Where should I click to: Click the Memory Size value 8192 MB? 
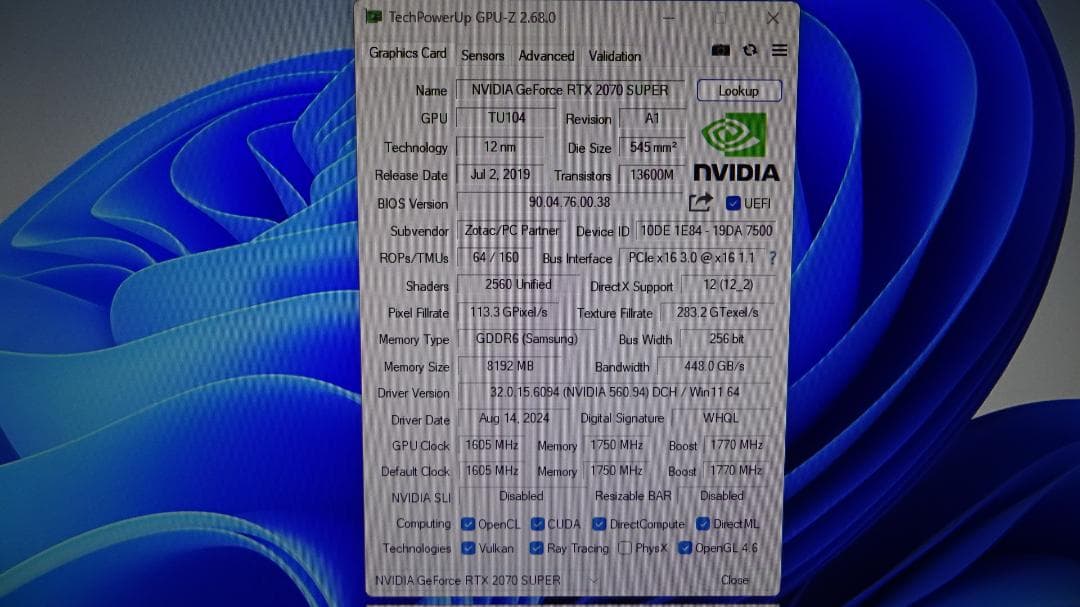(510, 366)
